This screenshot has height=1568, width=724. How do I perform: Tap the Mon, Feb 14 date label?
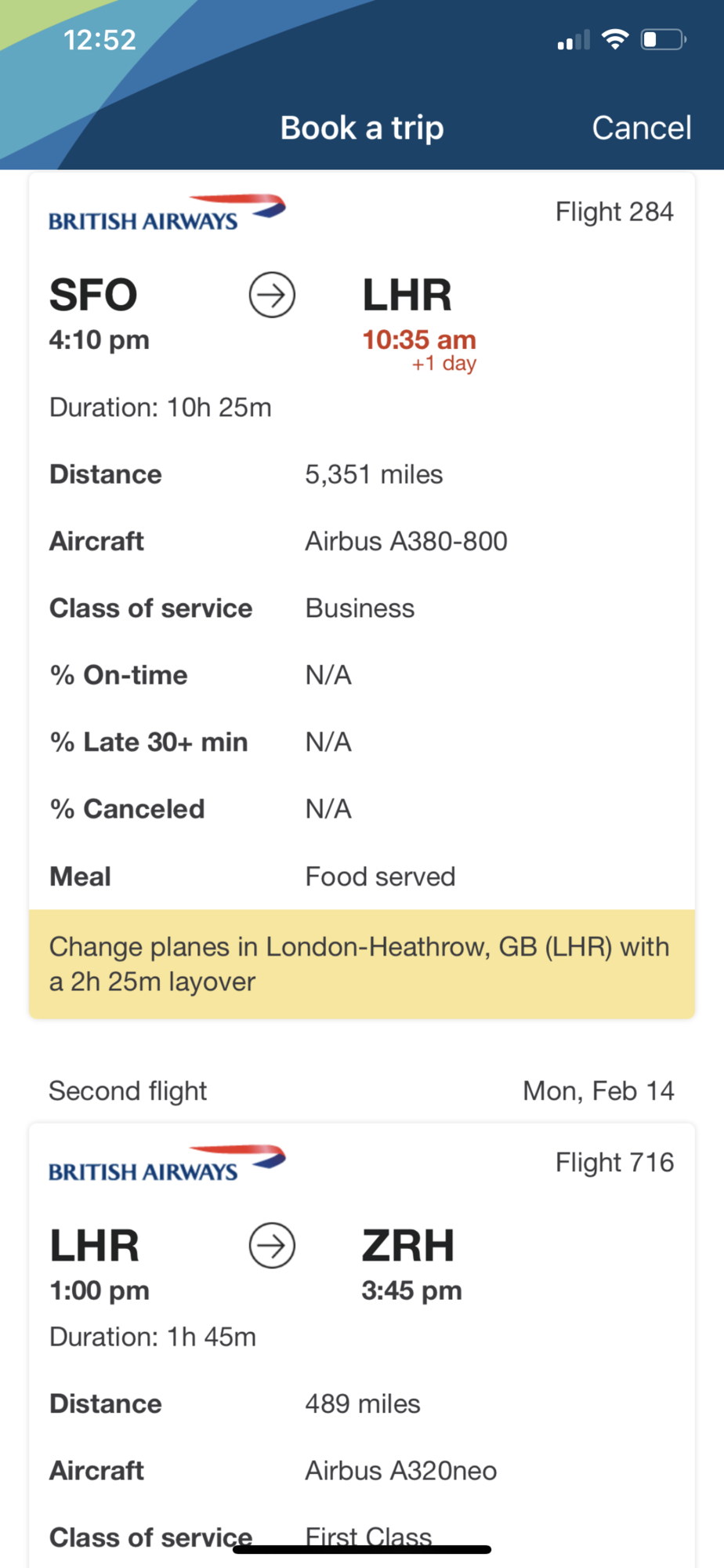tap(599, 1091)
